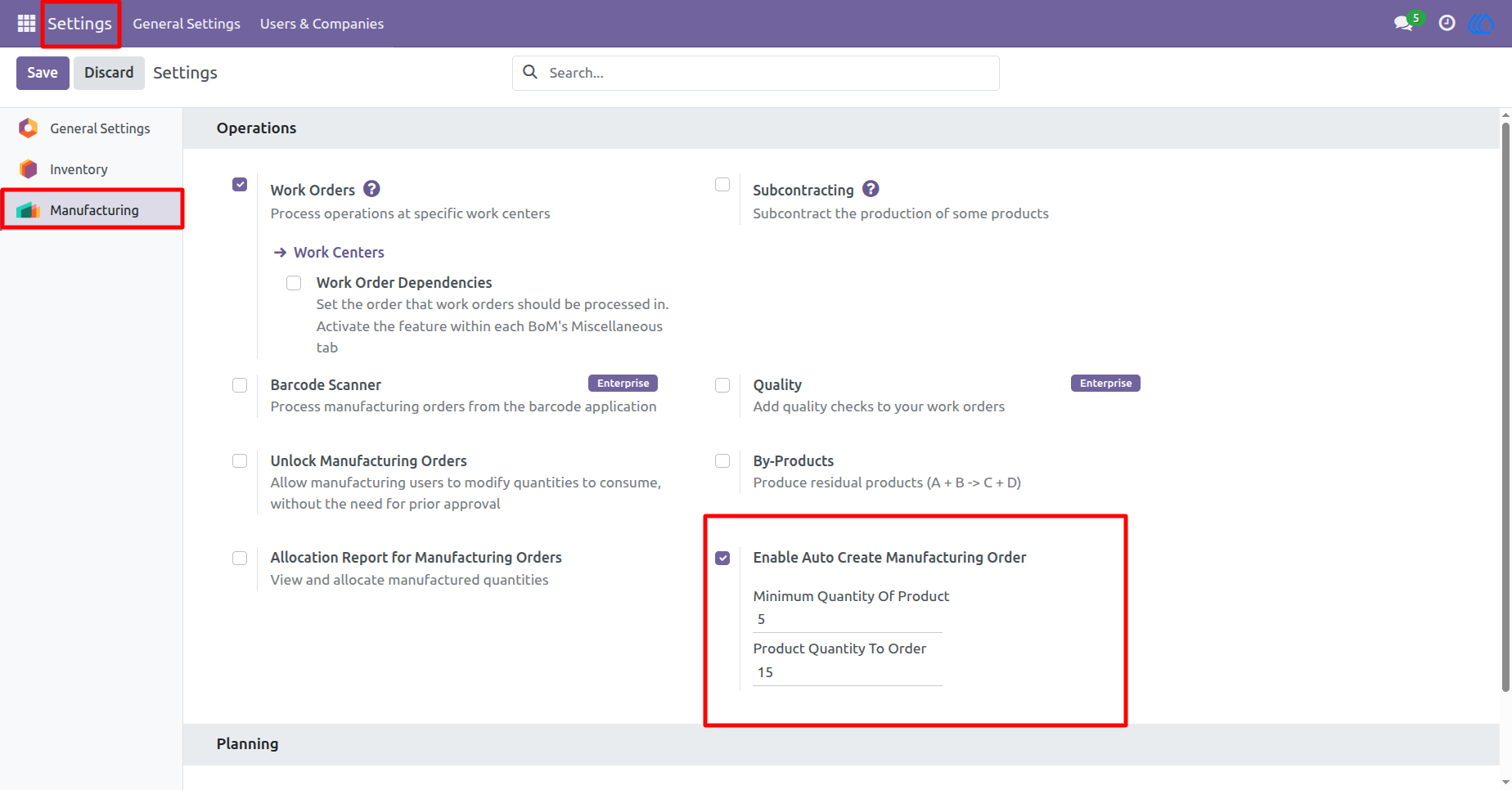
Task: Select Manufacturing in the sidebar
Action: tap(92, 210)
